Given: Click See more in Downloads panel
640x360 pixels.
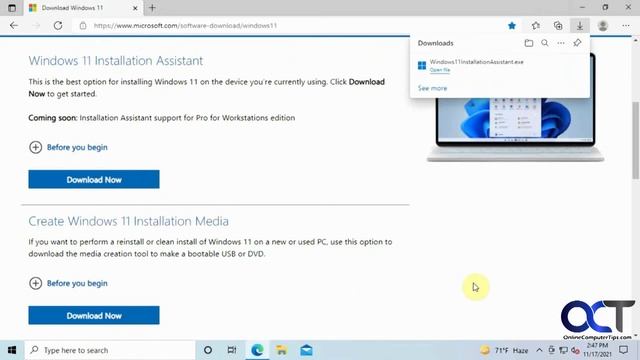Looking at the screenshot, I should (432, 88).
